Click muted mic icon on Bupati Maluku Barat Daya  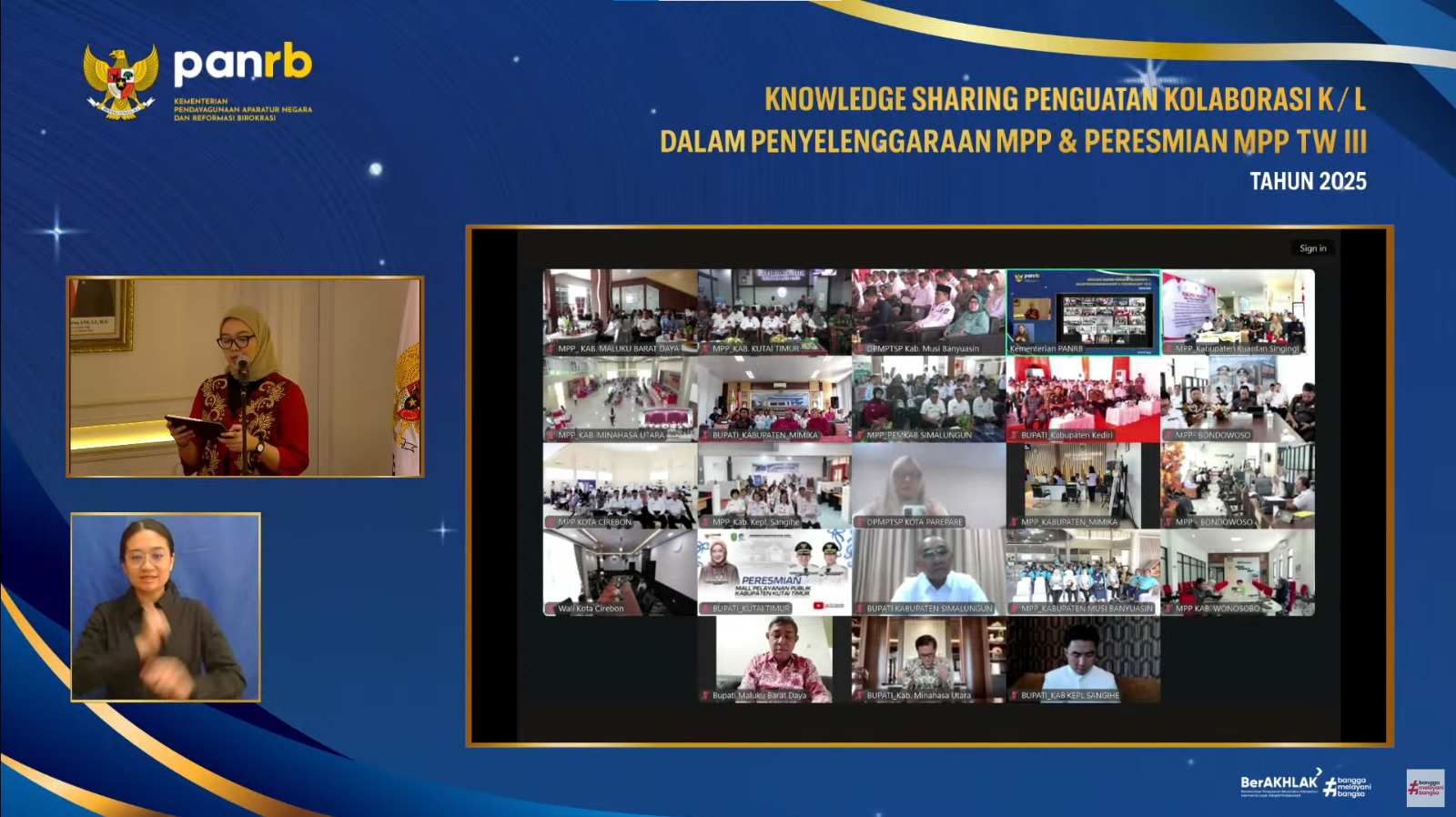click(x=705, y=696)
